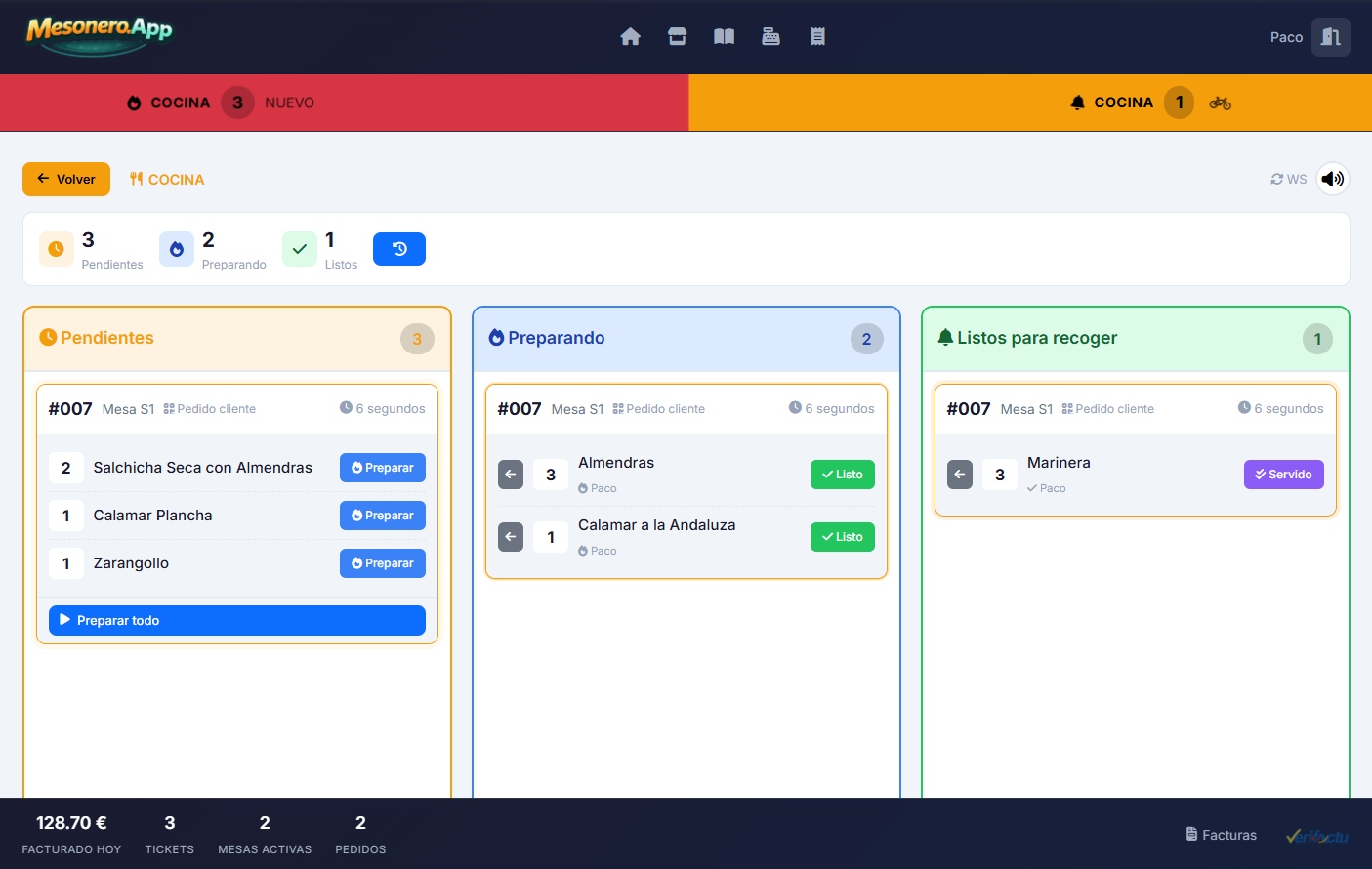Click the Preparar todo bar
The width and height of the screenshot is (1372, 869).
236,620
